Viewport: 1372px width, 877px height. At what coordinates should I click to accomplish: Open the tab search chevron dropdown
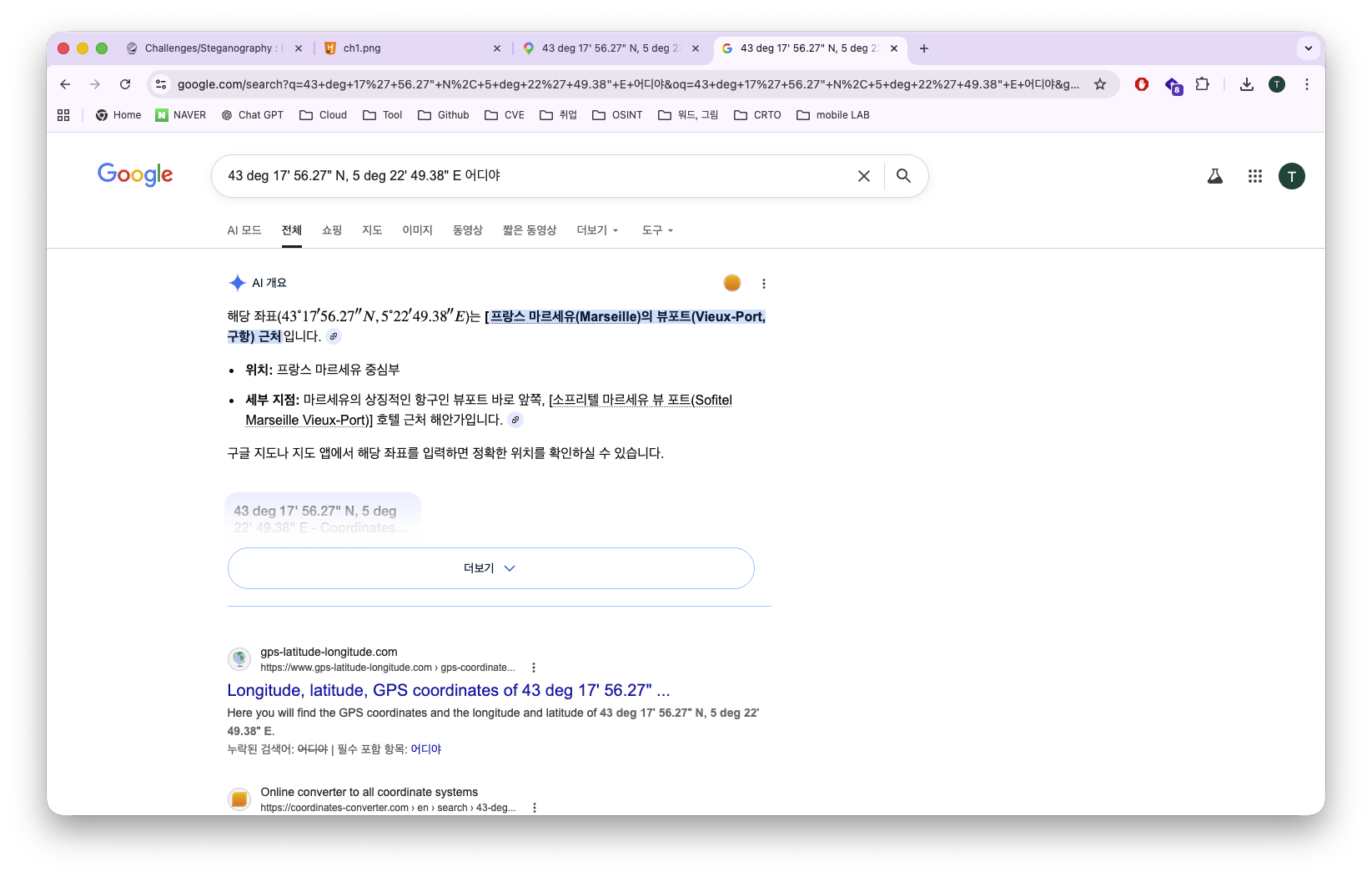tap(1309, 48)
